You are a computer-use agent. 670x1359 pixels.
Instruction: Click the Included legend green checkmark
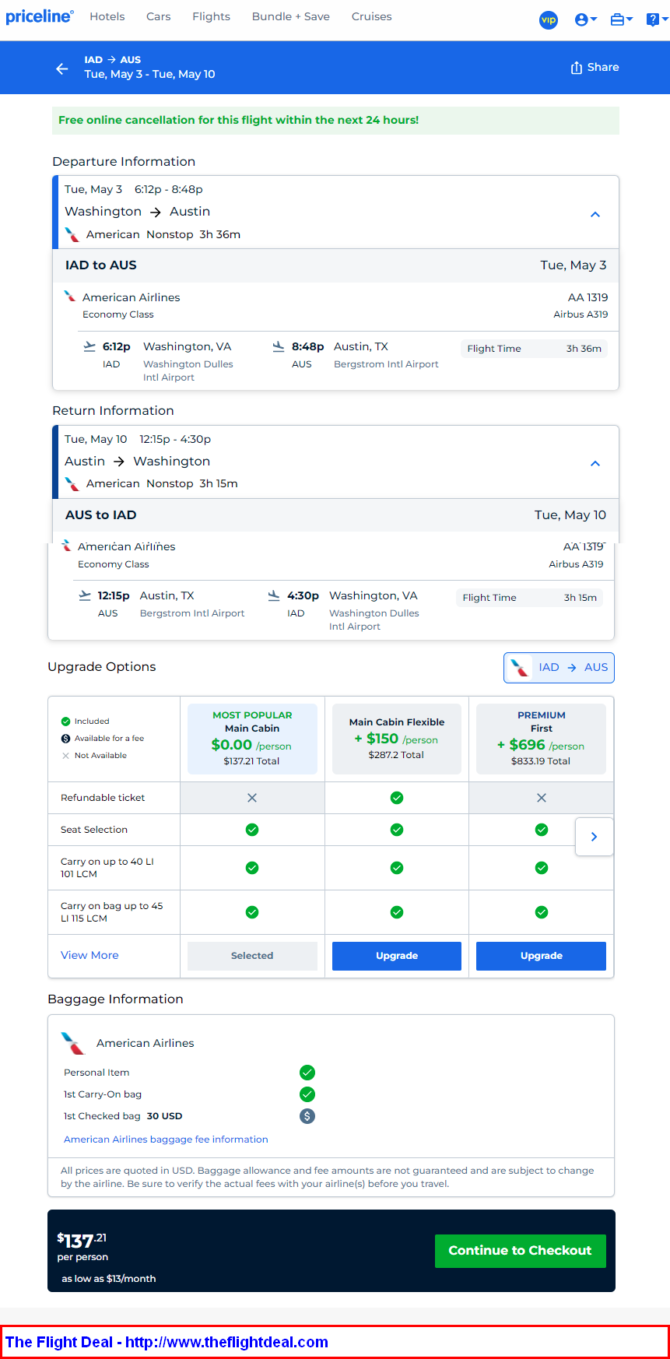point(65,721)
